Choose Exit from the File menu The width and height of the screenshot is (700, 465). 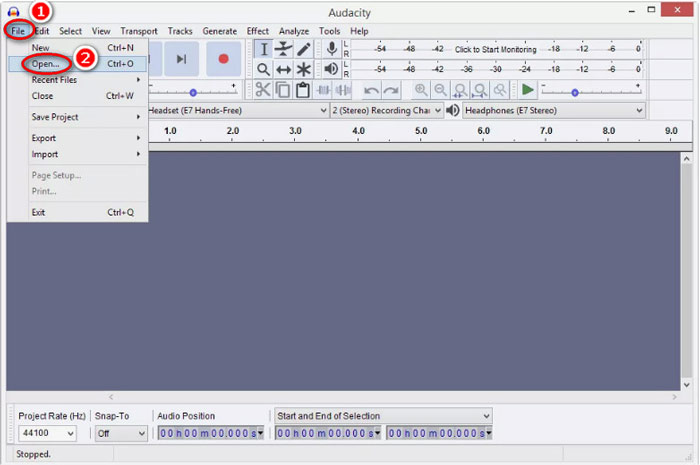click(x=78, y=212)
